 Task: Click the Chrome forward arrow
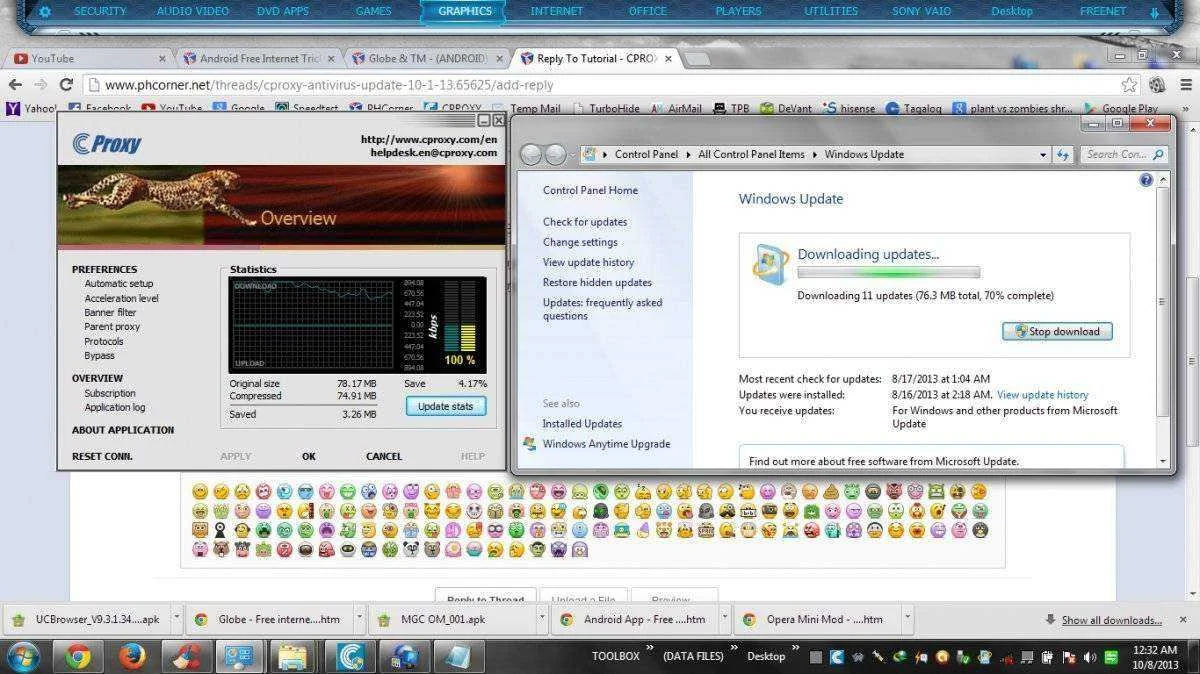[40, 85]
